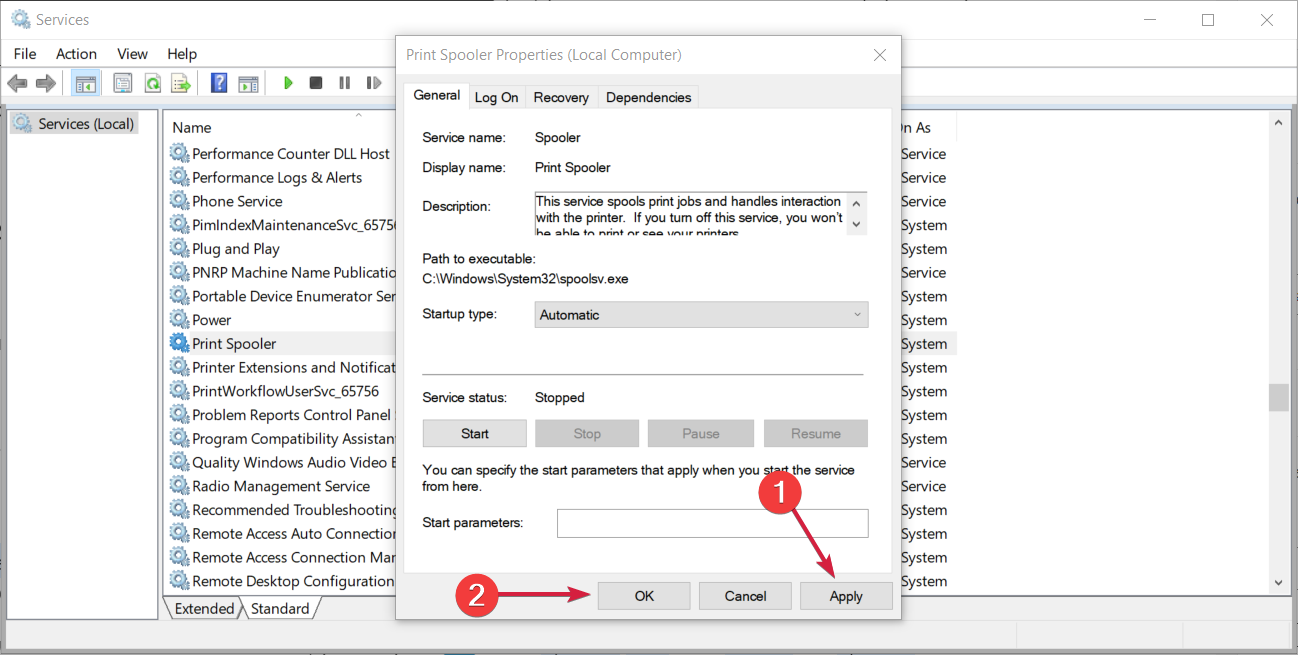Click the Service status value 'Stopped'

pyautogui.click(x=560, y=397)
